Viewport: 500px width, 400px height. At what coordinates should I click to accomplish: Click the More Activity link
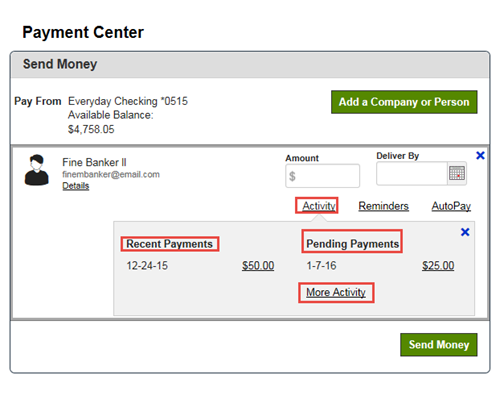pyautogui.click(x=336, y=292)
